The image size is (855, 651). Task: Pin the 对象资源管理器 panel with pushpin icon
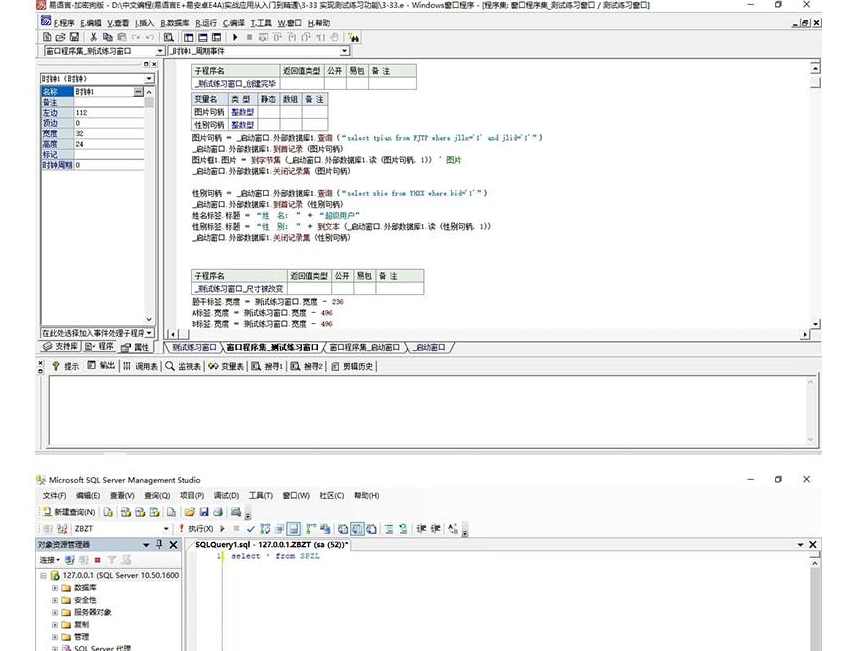click(159, 544)
